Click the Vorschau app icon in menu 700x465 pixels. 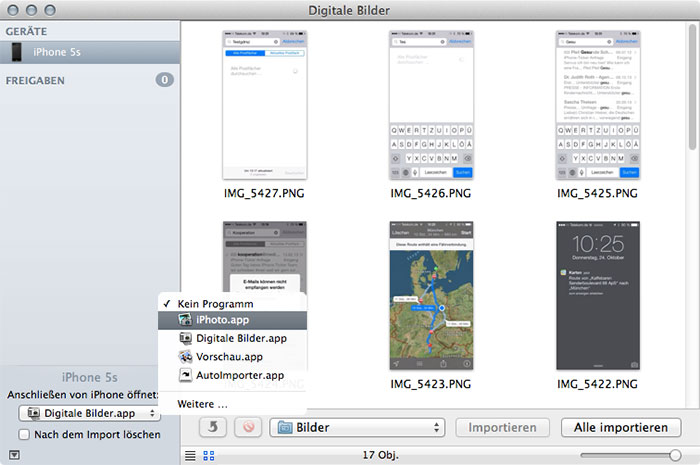pyautogui.click(x=185, y=357)
